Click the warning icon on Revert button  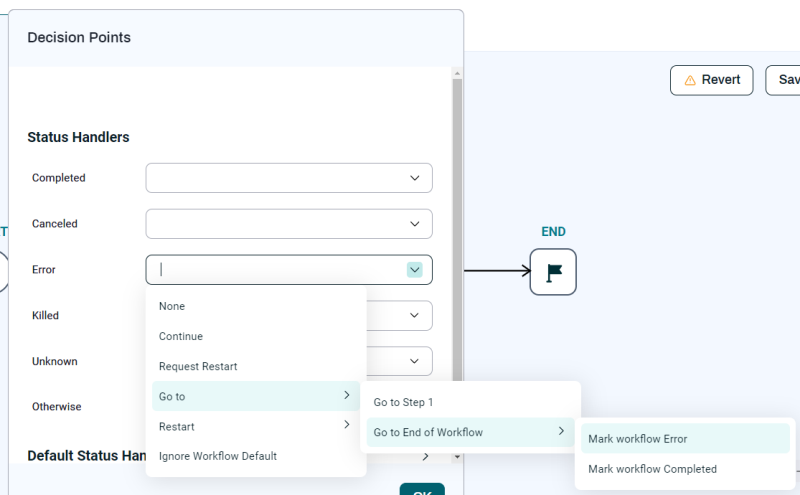point(689,80)
